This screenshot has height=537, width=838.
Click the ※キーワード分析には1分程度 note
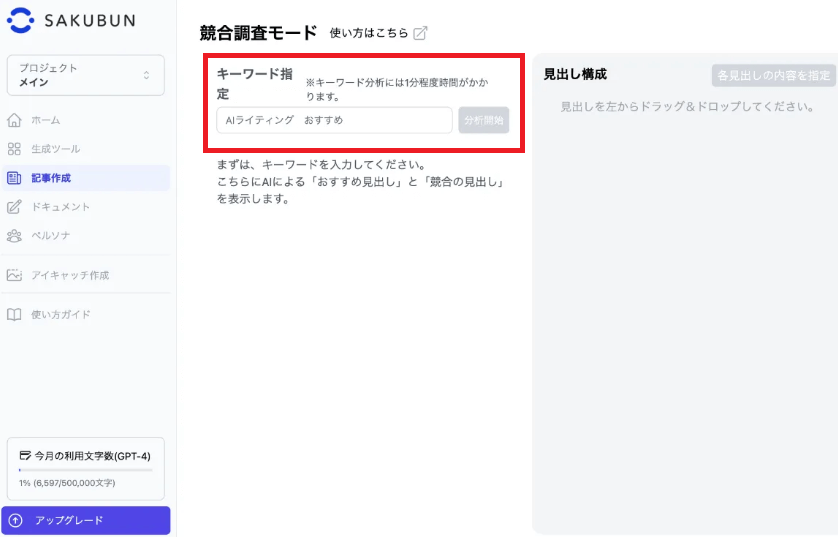pos(397,90)
